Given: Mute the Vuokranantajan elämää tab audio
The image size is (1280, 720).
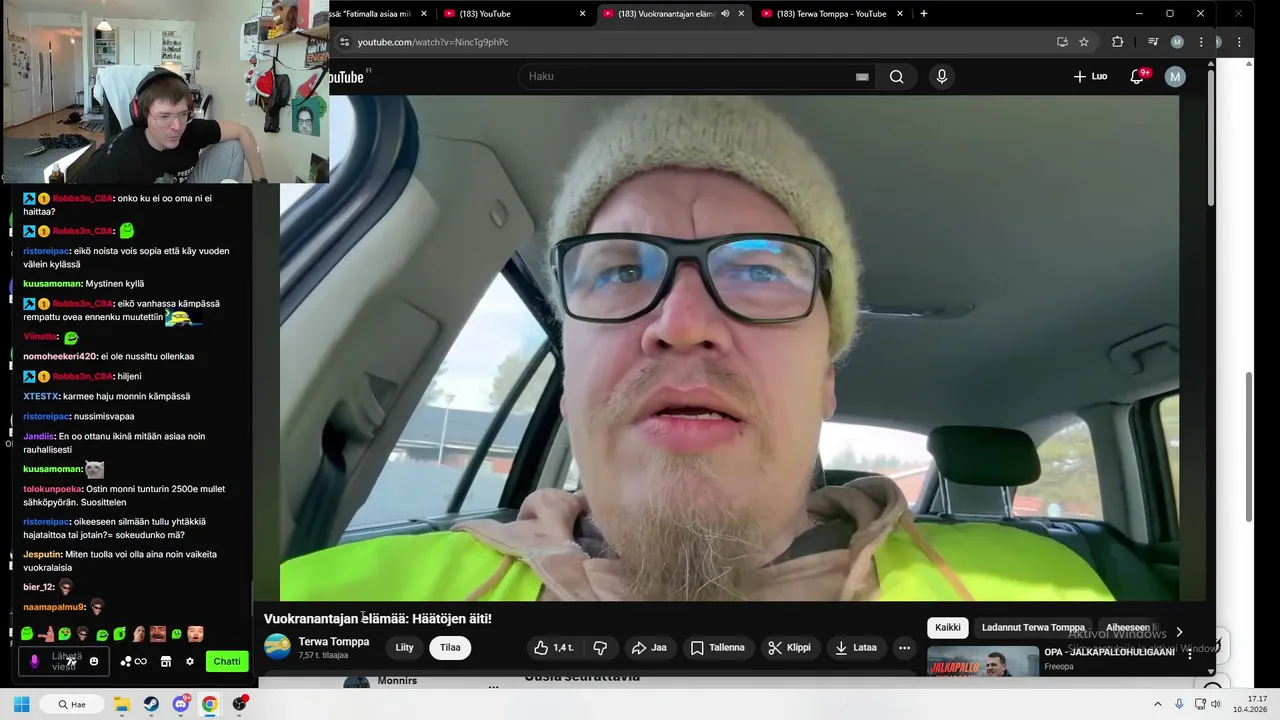Looking at the screenshot, I should [x=725, y=14].
